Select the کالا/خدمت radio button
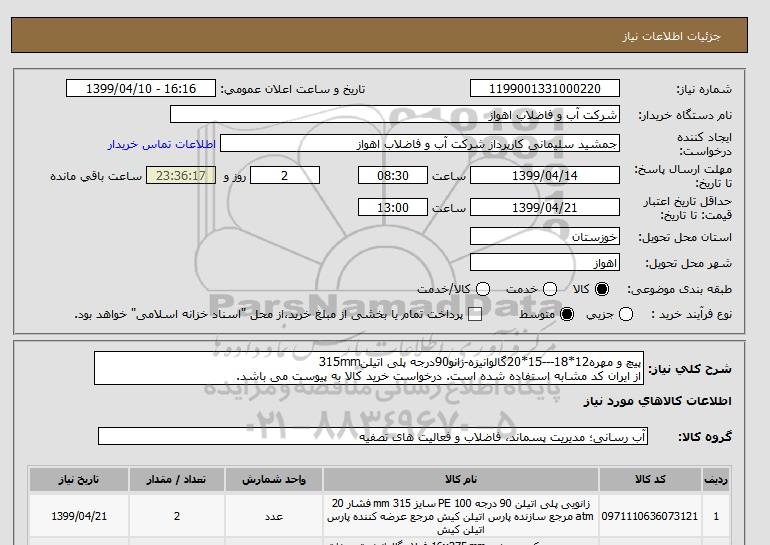 point(483,289)
